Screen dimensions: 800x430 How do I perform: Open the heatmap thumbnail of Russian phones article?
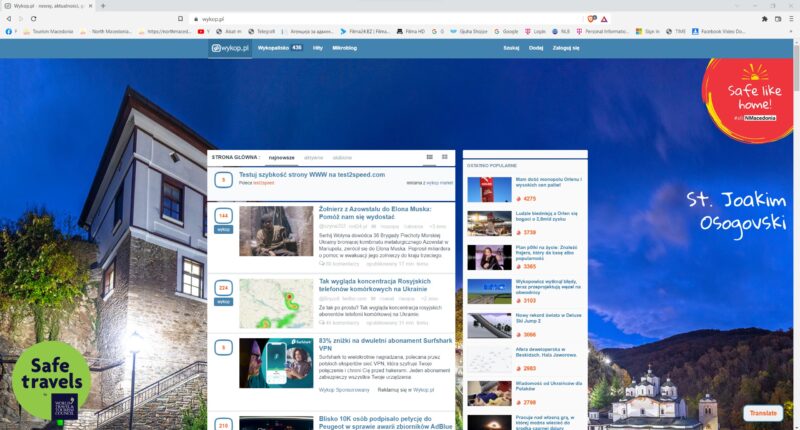point(276,303)
